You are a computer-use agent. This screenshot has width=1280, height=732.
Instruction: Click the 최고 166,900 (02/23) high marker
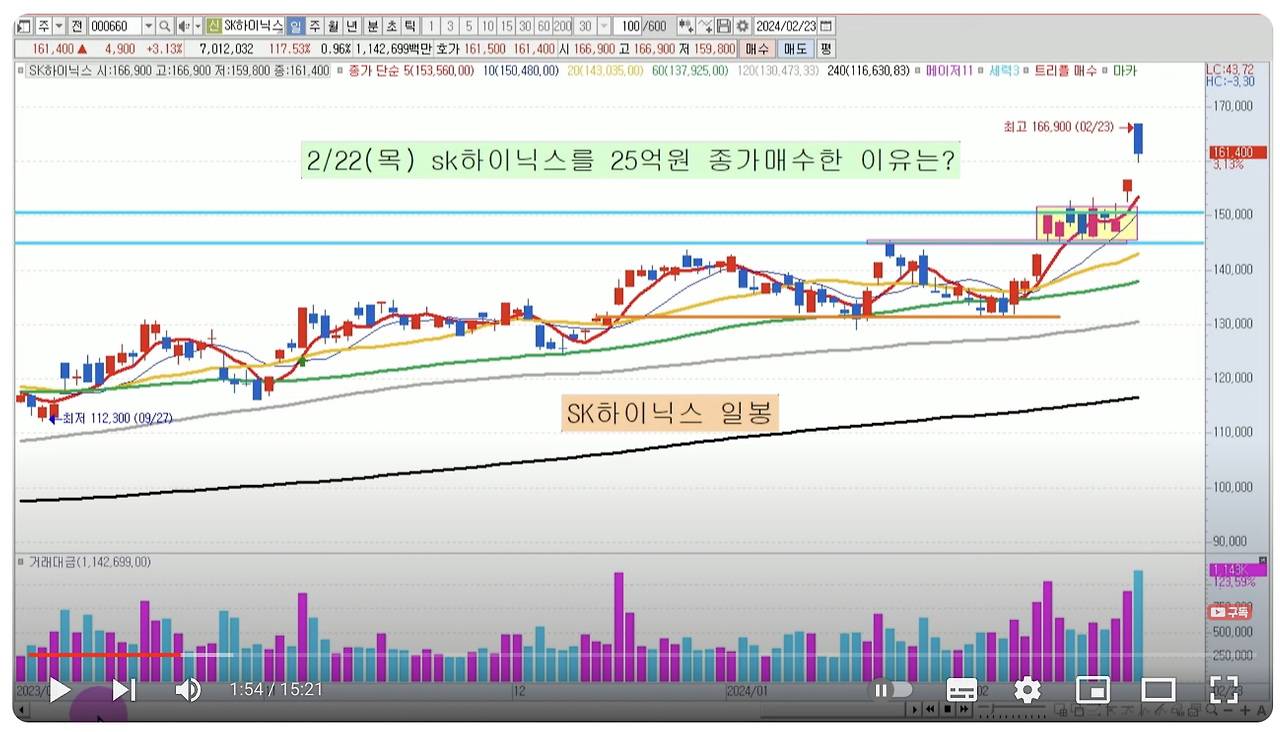coord(1067,127)
